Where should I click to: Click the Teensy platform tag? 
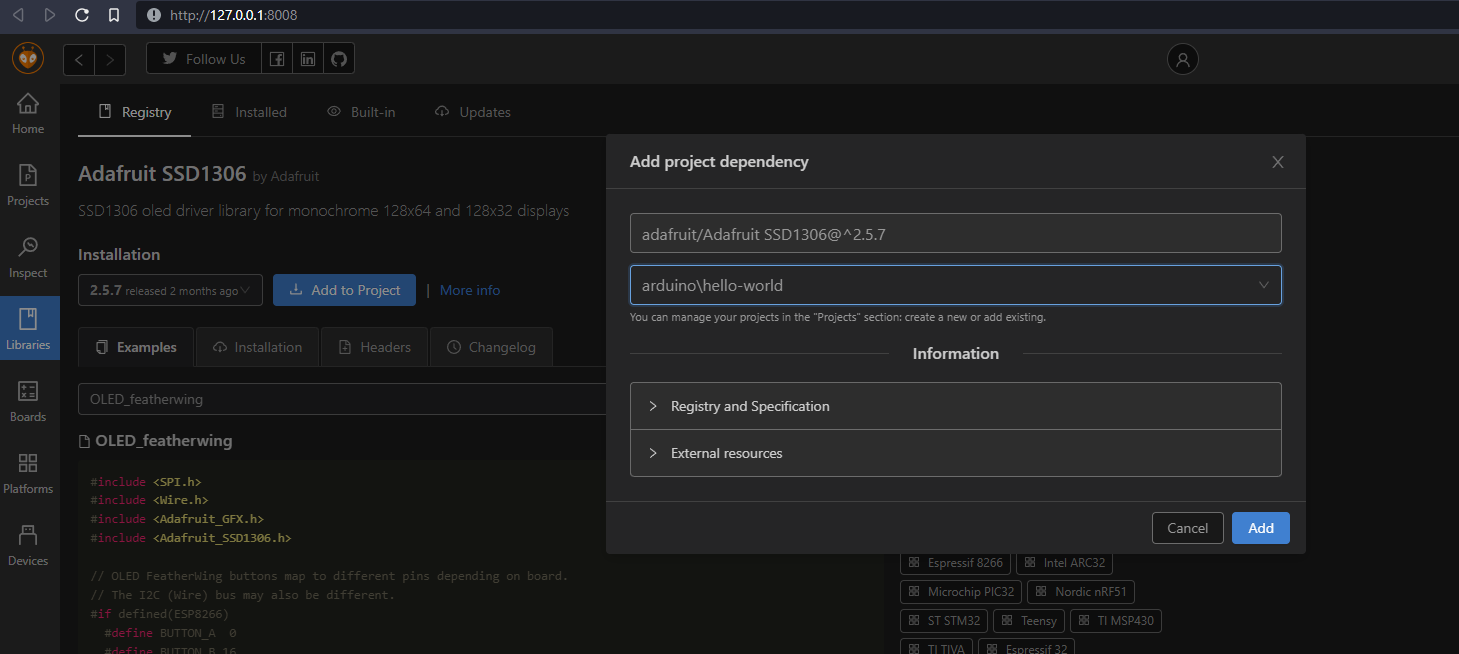click(1029, 621)
